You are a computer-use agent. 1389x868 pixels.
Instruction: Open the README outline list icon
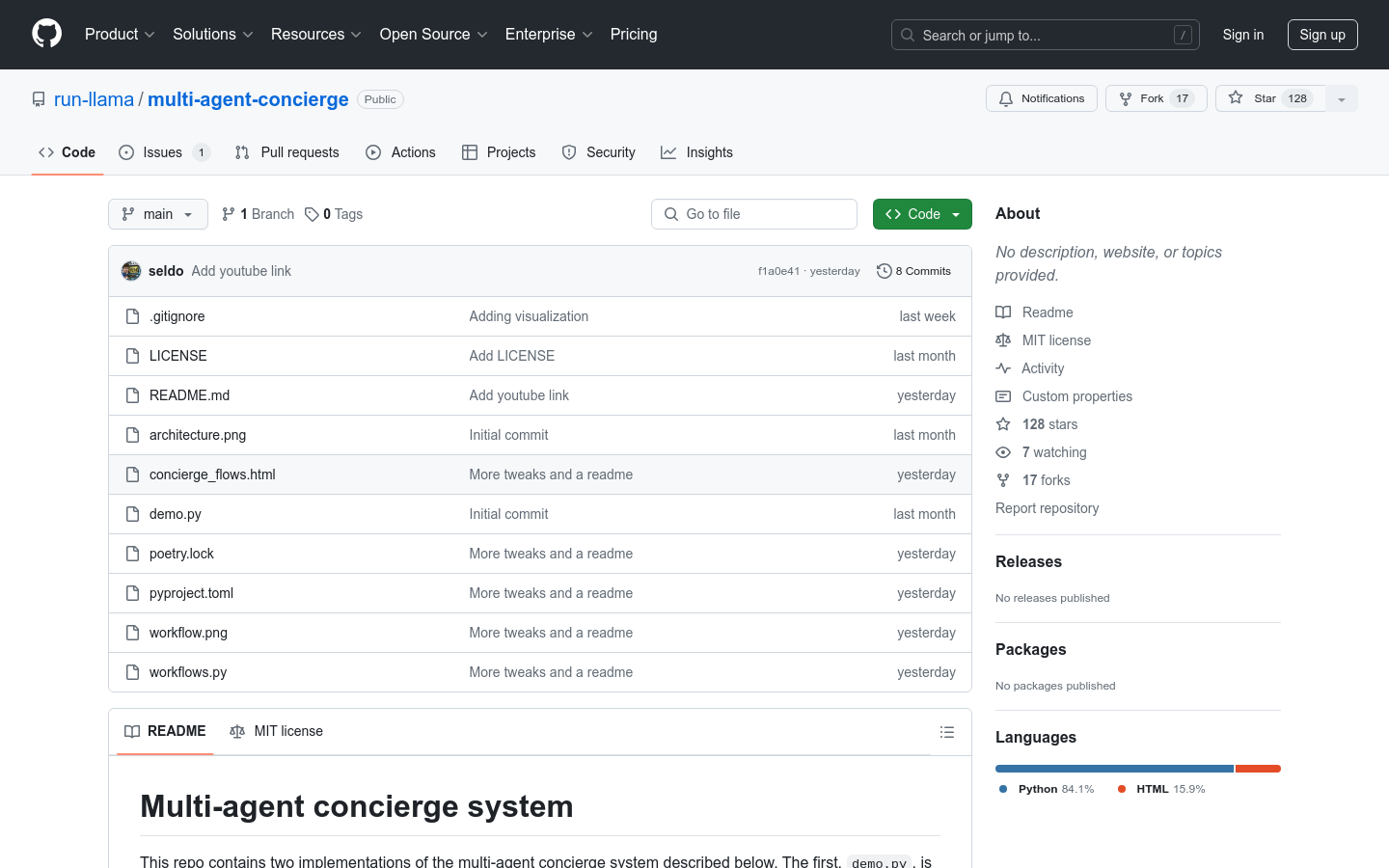947,732
